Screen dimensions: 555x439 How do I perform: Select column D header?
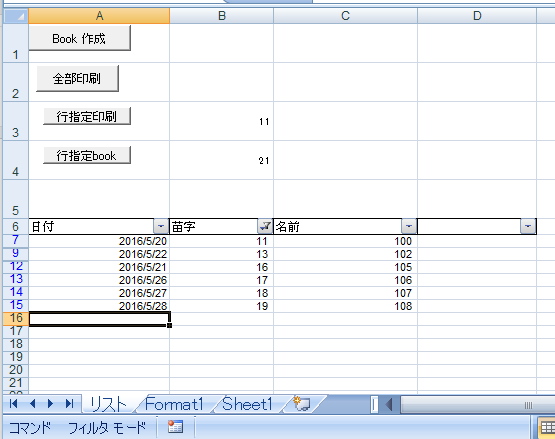click(477, 16)
